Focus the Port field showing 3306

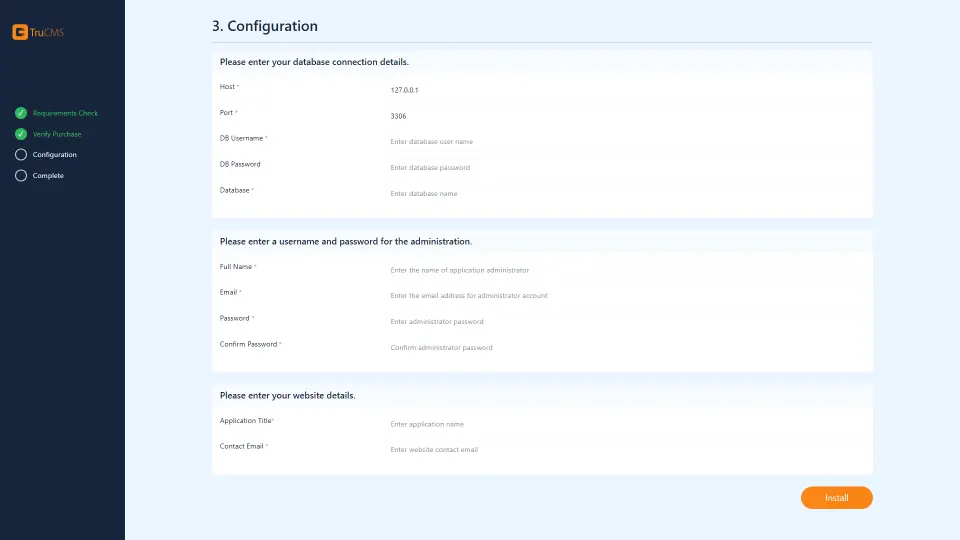(624, 116)
